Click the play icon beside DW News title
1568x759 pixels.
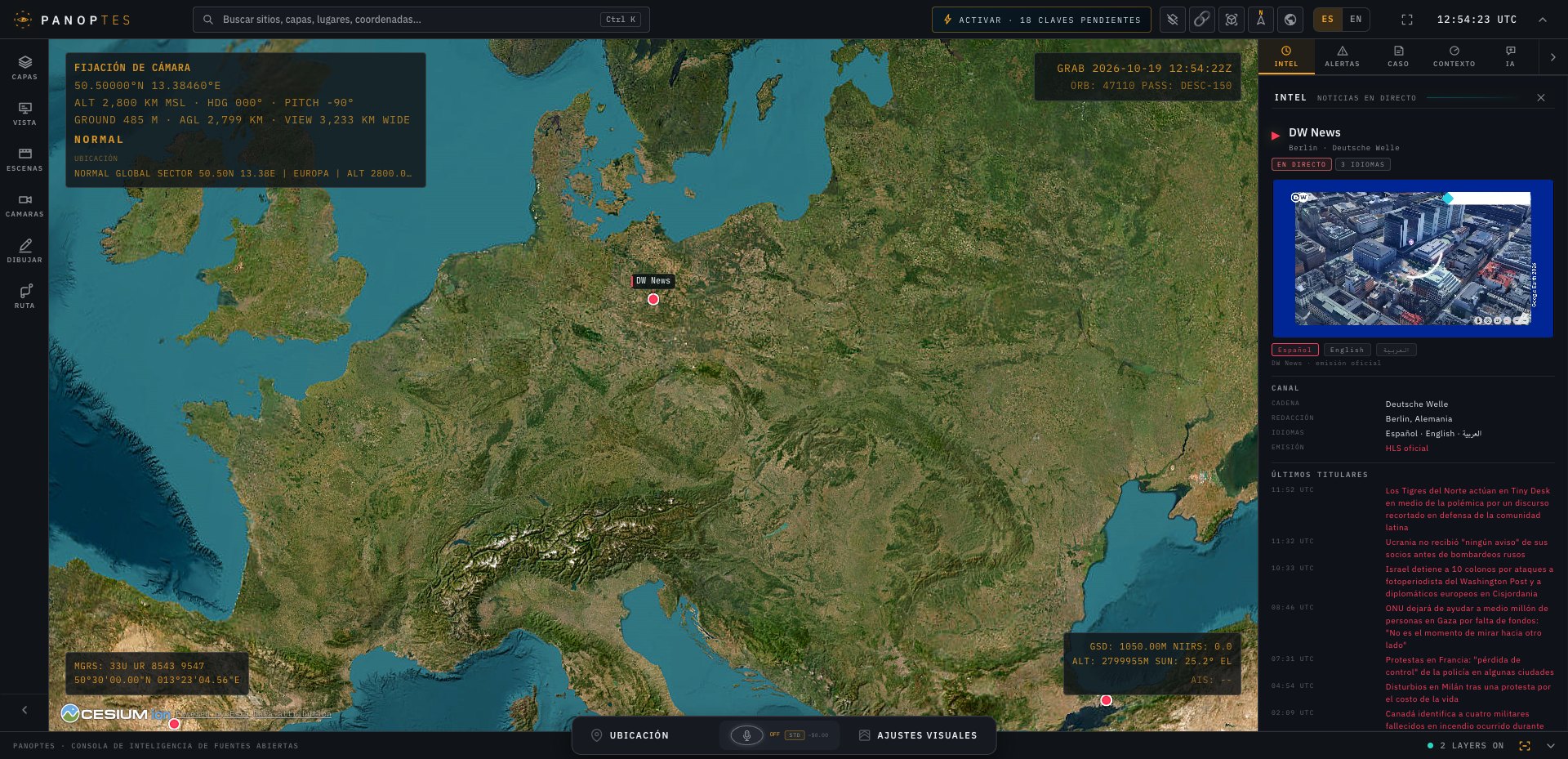1276,136
